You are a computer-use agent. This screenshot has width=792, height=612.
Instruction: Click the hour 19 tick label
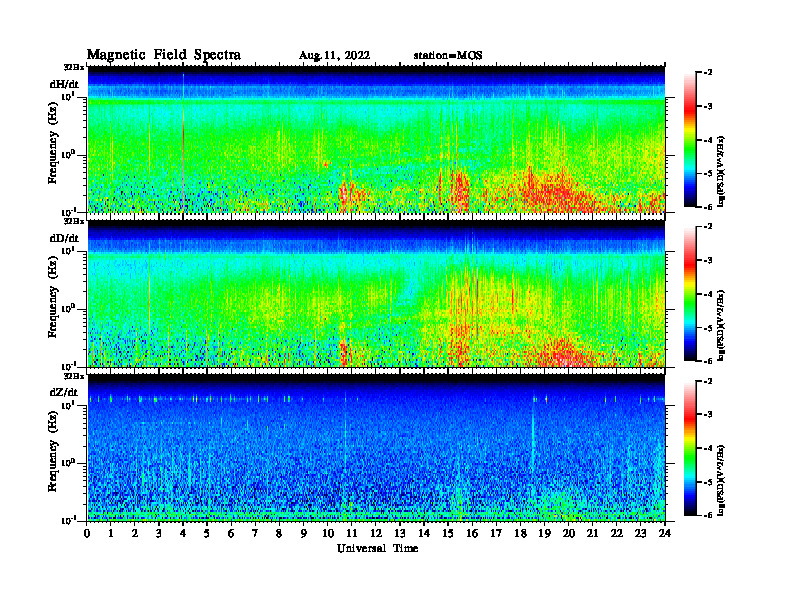click(544, 534)
